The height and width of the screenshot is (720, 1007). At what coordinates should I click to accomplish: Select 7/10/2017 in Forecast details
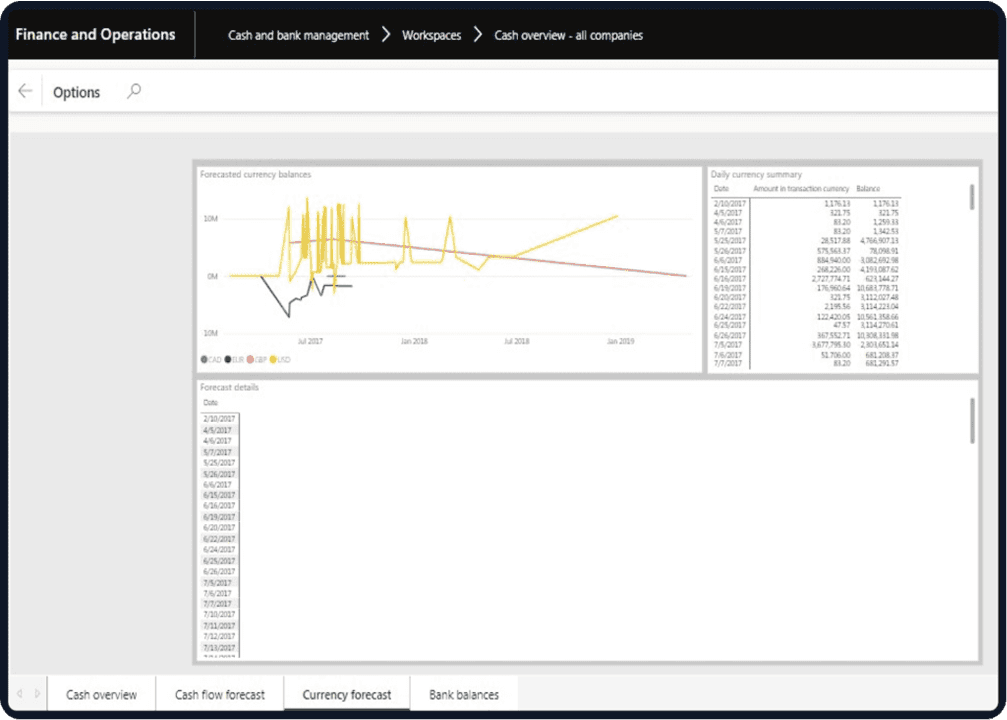(x=219, y=615)
